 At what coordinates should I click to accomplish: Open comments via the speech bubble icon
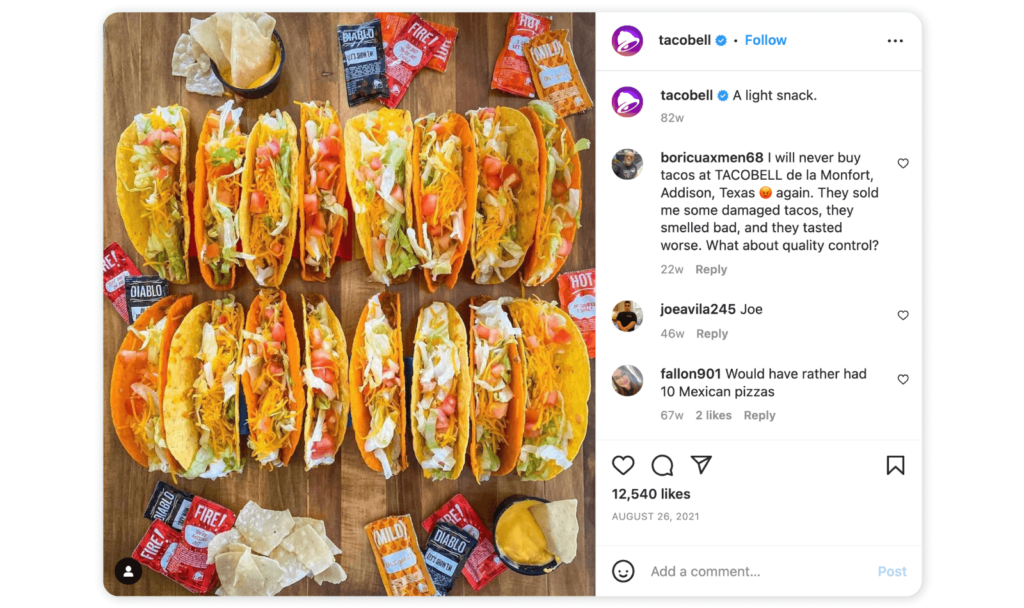click(662, 465)
